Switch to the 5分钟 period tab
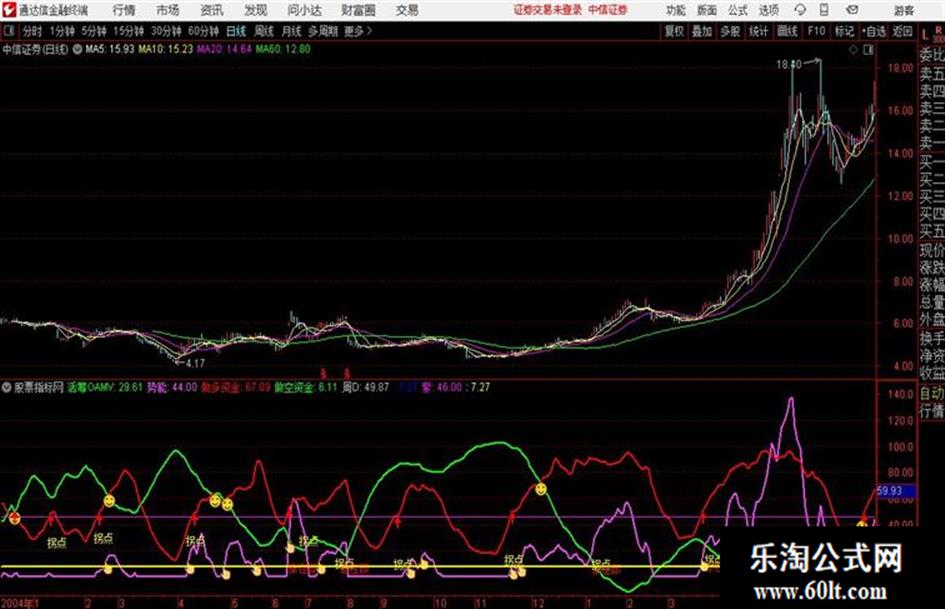Screen dimensions: 945x609 point(94,31)
